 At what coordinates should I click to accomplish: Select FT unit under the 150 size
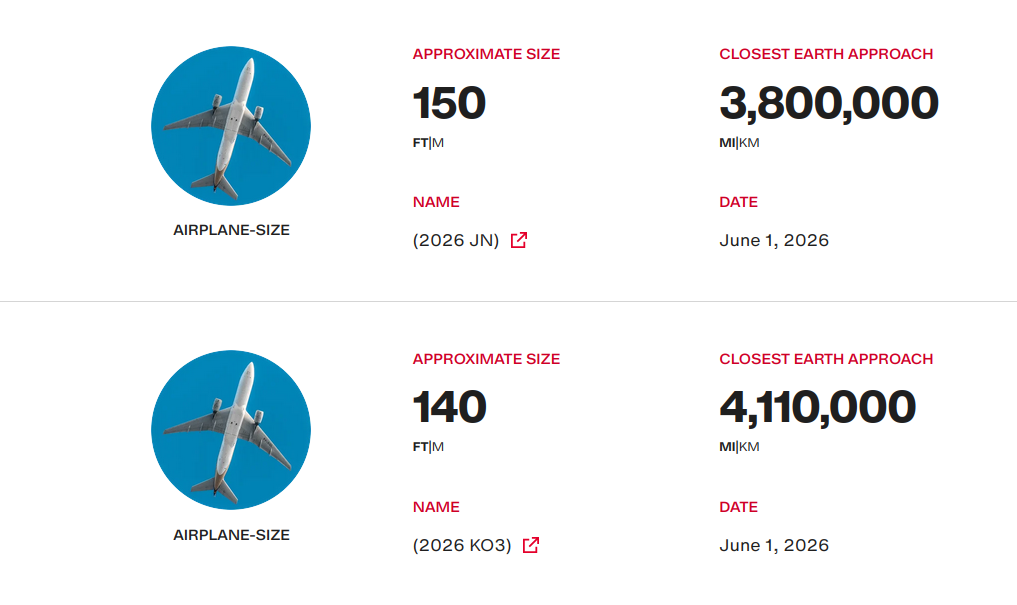click(x=420, y=143)
